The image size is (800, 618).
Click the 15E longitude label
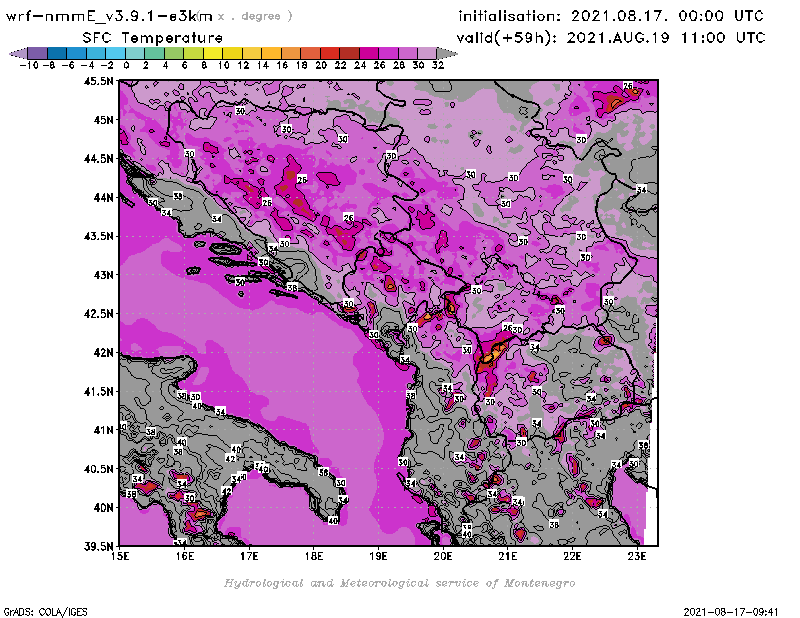(x=120, y=556)
